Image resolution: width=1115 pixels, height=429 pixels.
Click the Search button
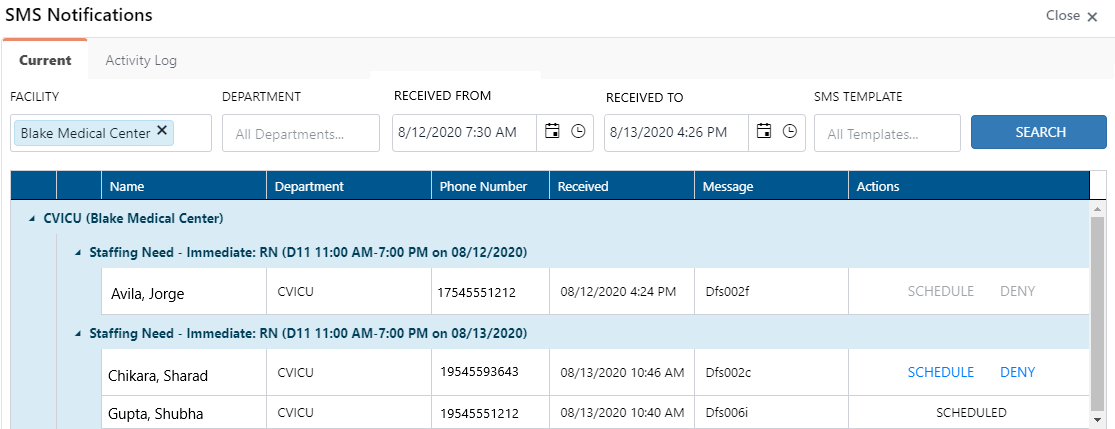[1040, 132]
